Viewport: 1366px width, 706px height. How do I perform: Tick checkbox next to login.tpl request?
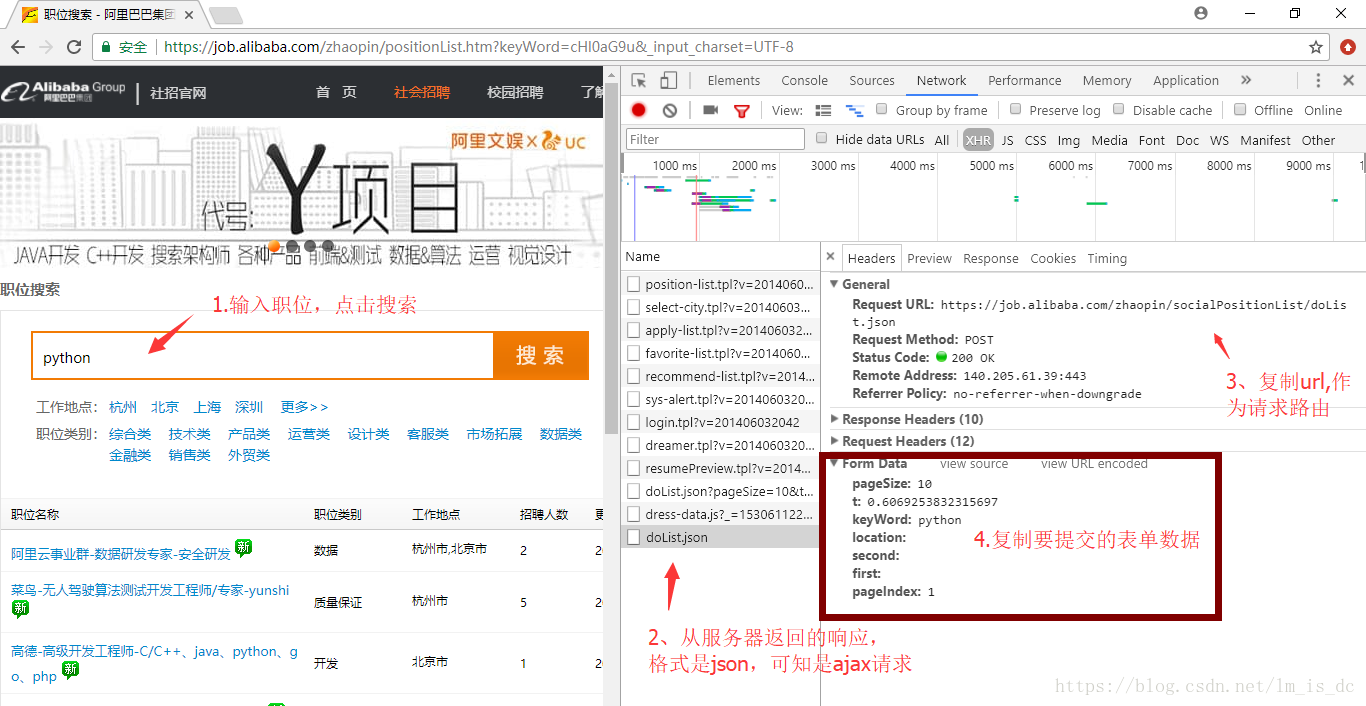point(633,422)
